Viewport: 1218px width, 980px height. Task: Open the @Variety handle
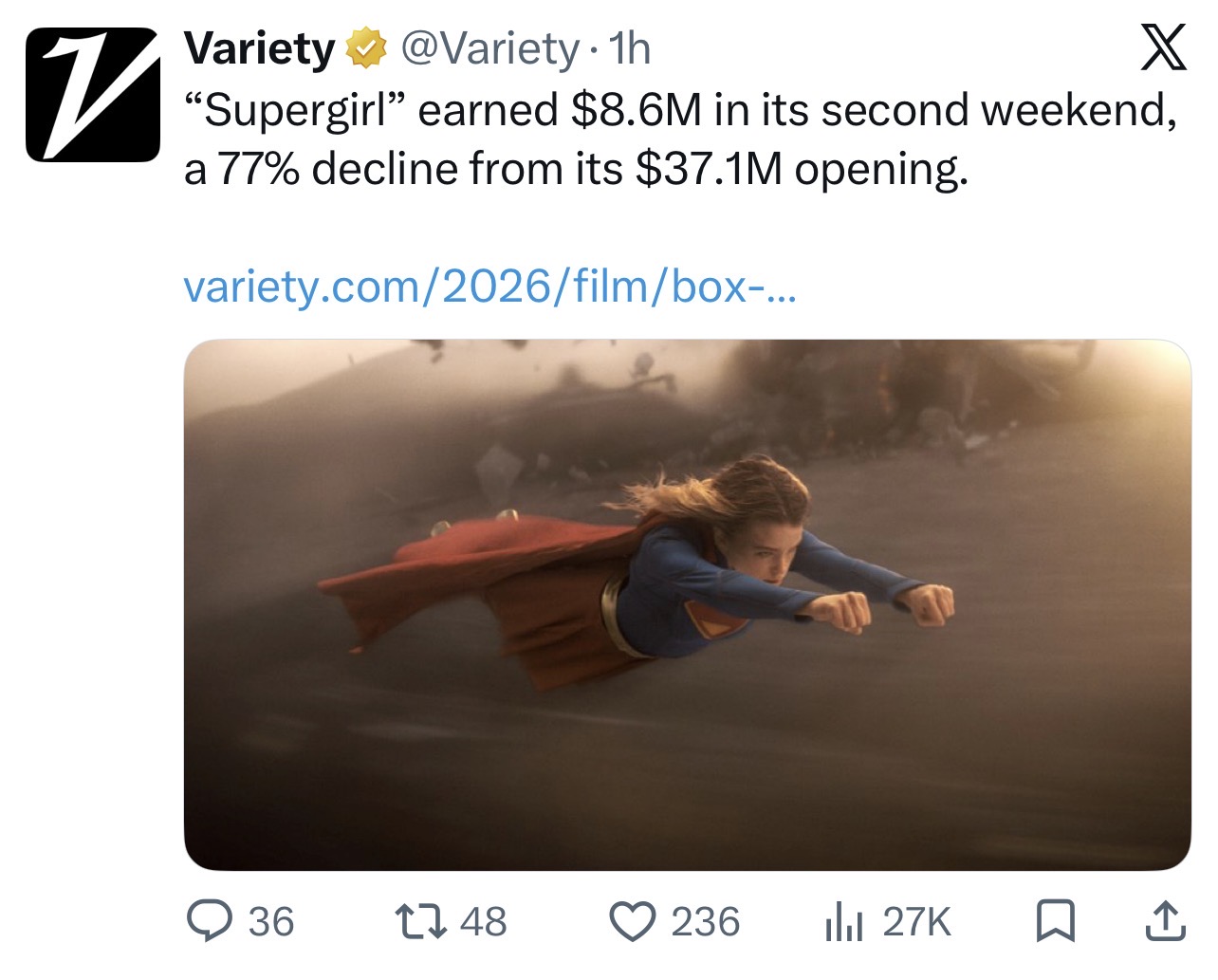(489, 48)
